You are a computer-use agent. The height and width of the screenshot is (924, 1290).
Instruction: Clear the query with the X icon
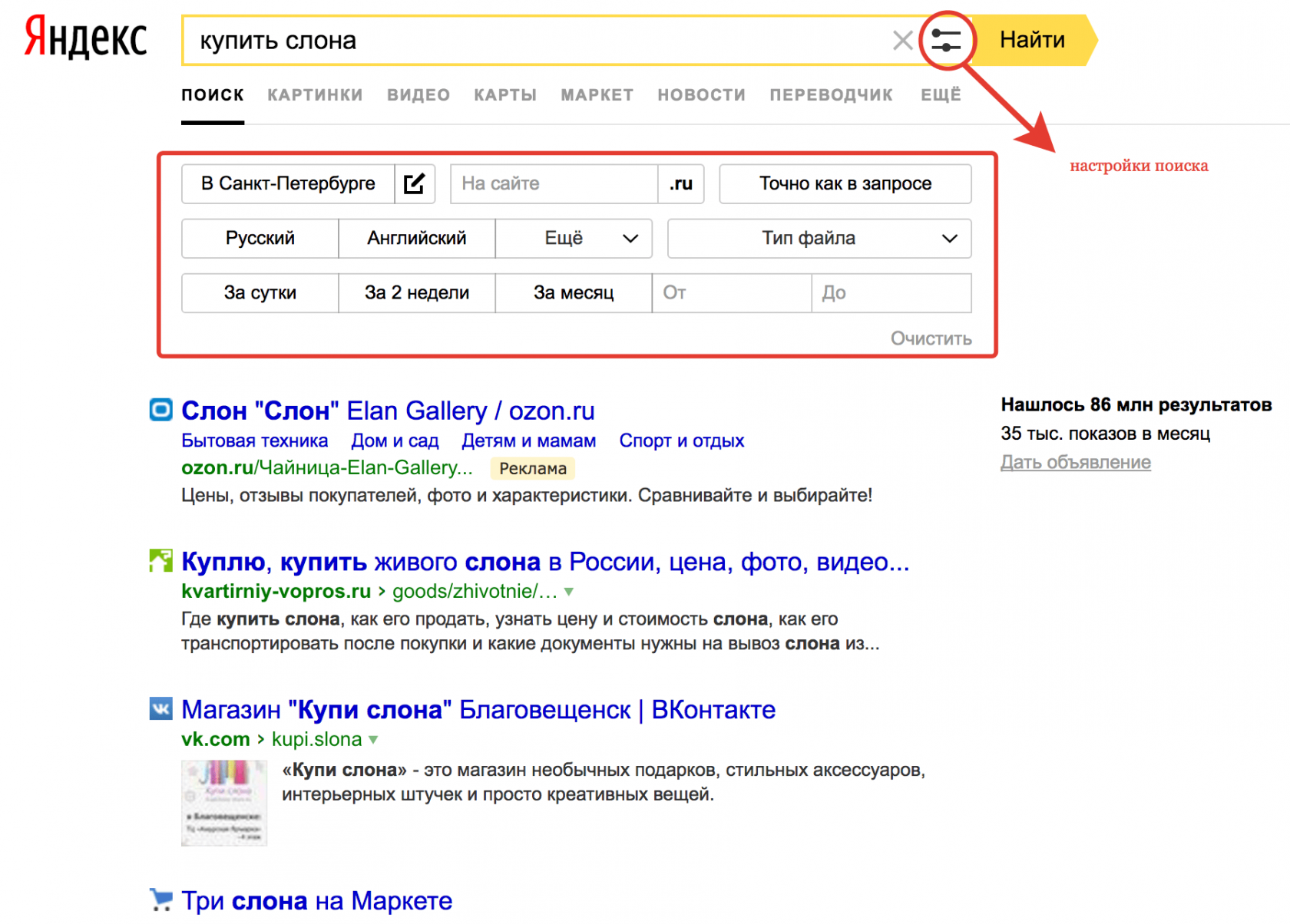click(903, 40)
